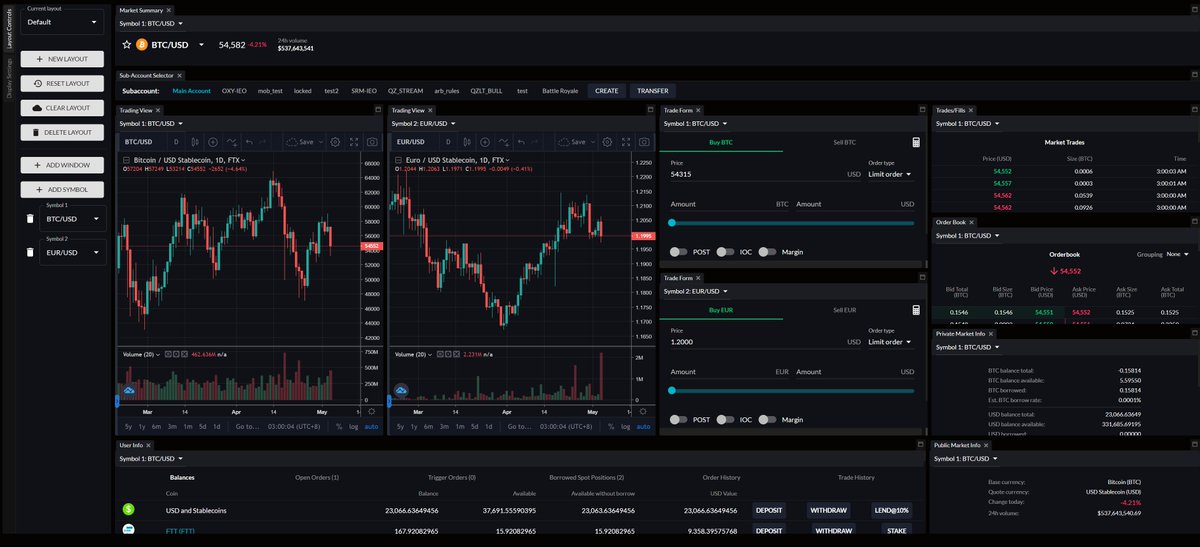Select OXY-IEO subaccount
Screen dimensions: 1200x547
click(x=234, y=91)
